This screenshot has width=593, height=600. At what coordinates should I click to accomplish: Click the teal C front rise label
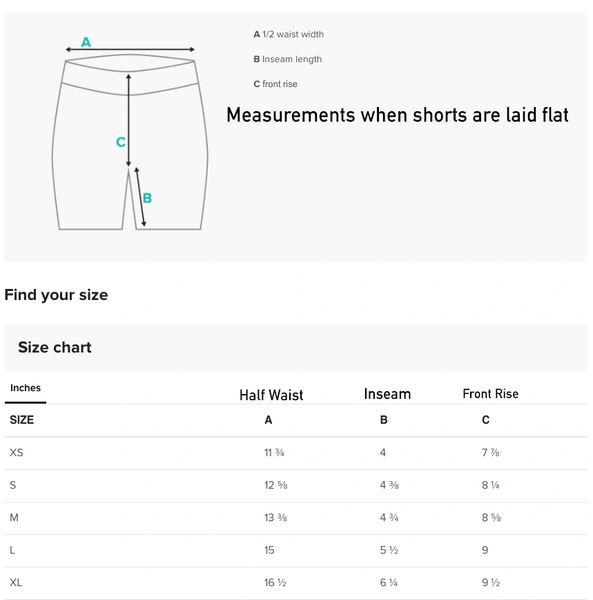[x=121, y=142]
